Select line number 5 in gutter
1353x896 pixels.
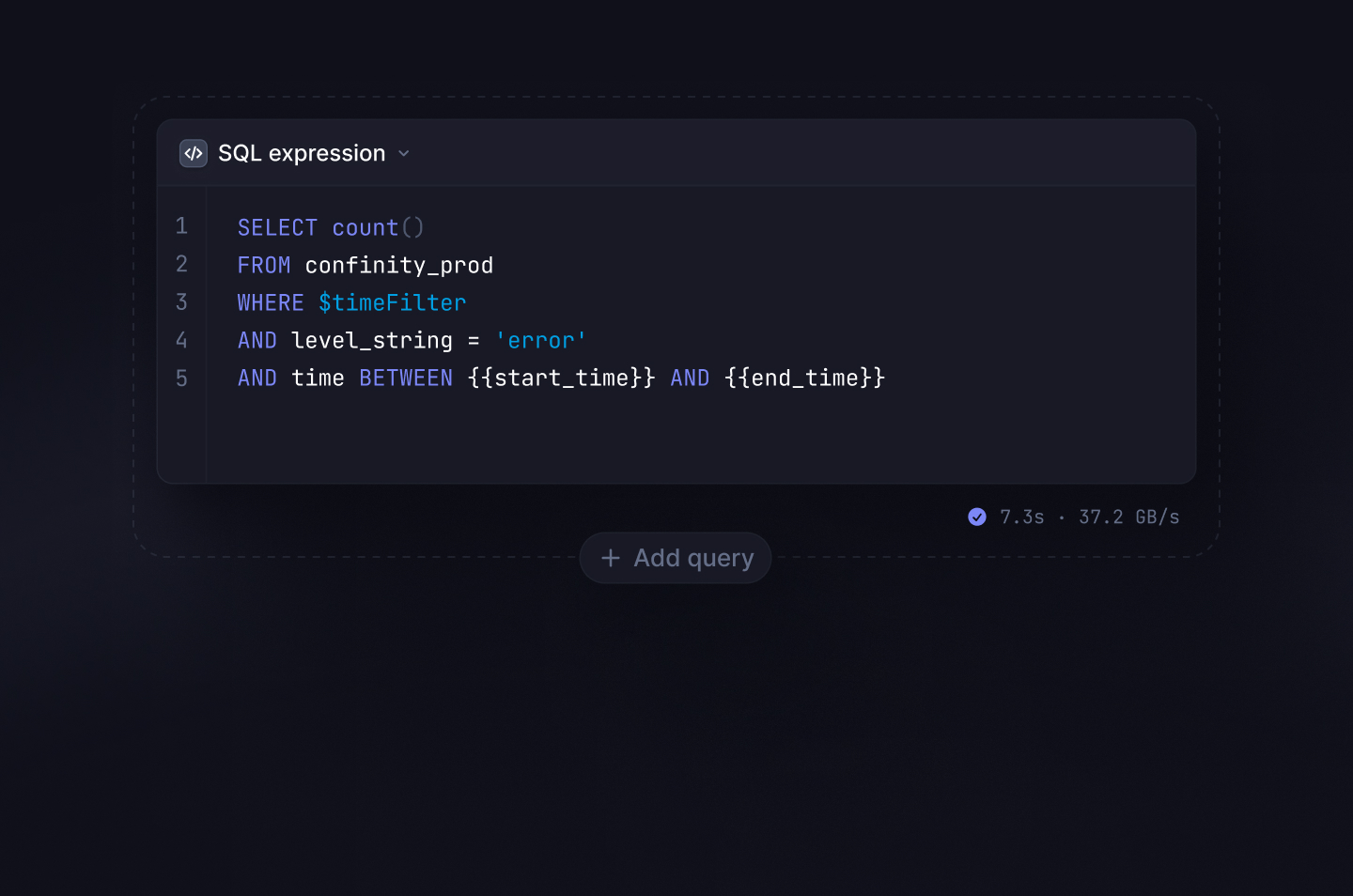(181, 378)
